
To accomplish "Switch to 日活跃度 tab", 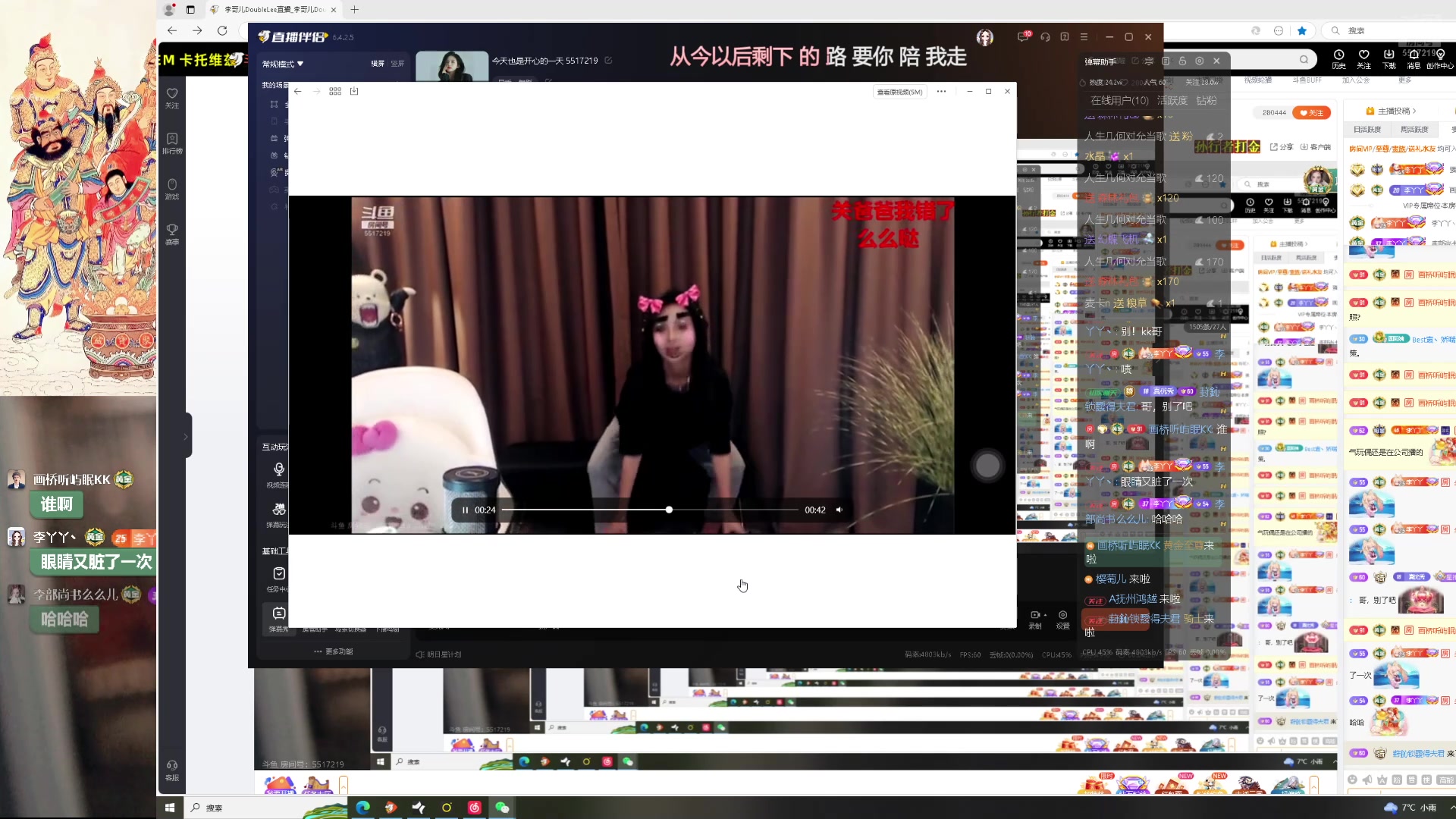I will (1367, 130).
